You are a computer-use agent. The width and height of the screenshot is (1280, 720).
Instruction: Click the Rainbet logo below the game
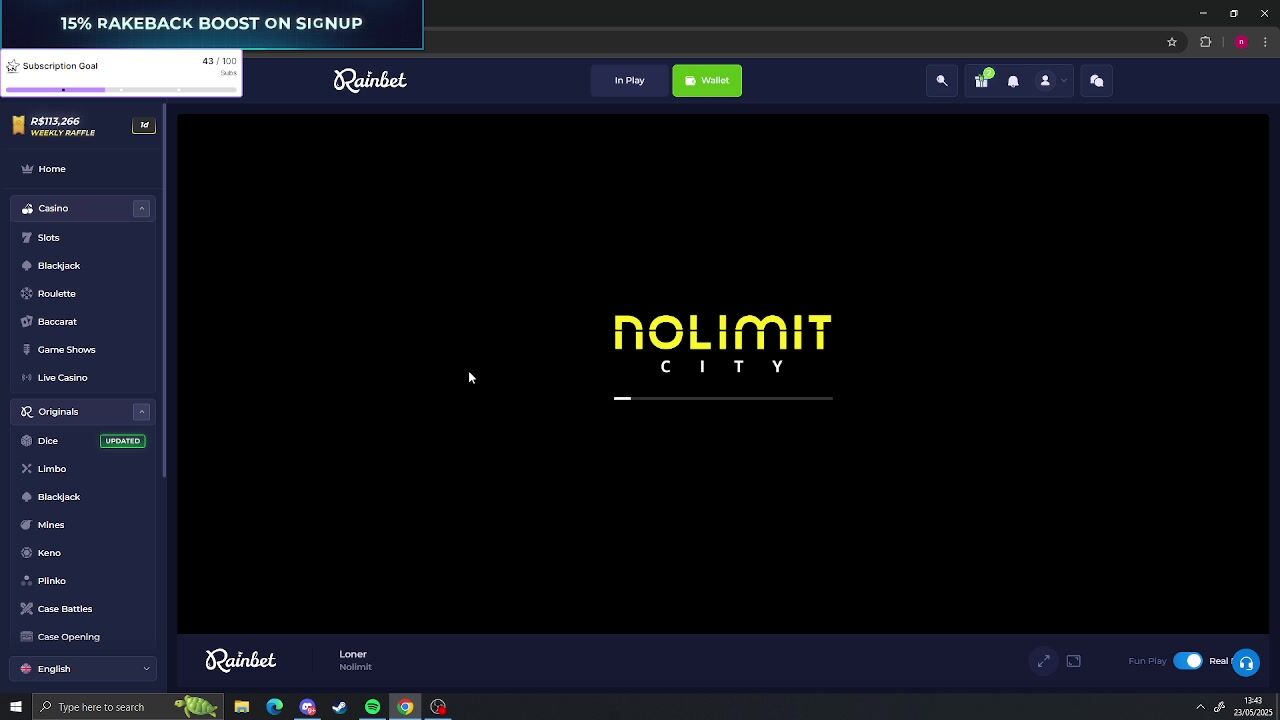coord(241,660)
